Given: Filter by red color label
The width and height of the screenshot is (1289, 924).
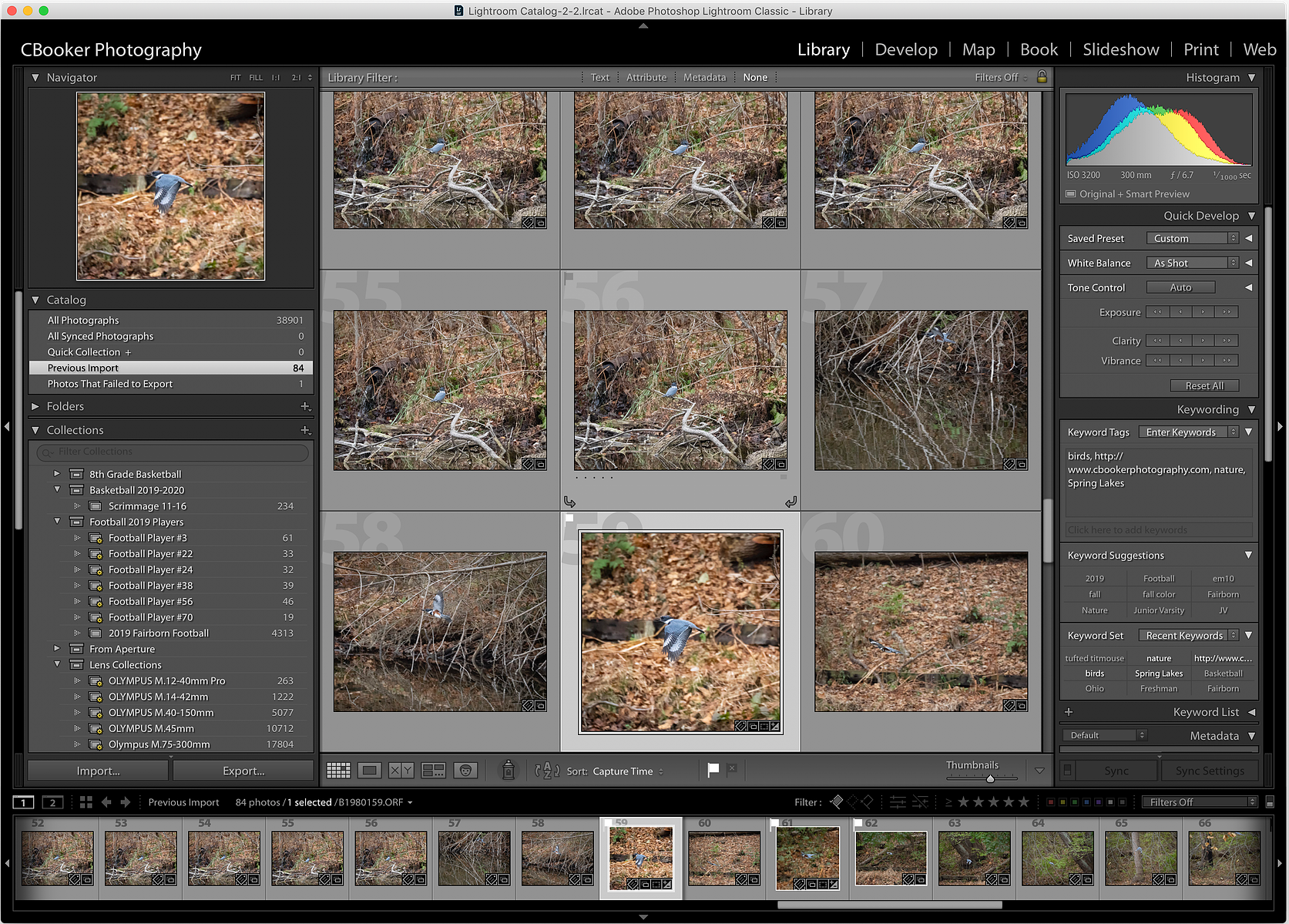Looking at the screenshot, I should coord(1051,802).
